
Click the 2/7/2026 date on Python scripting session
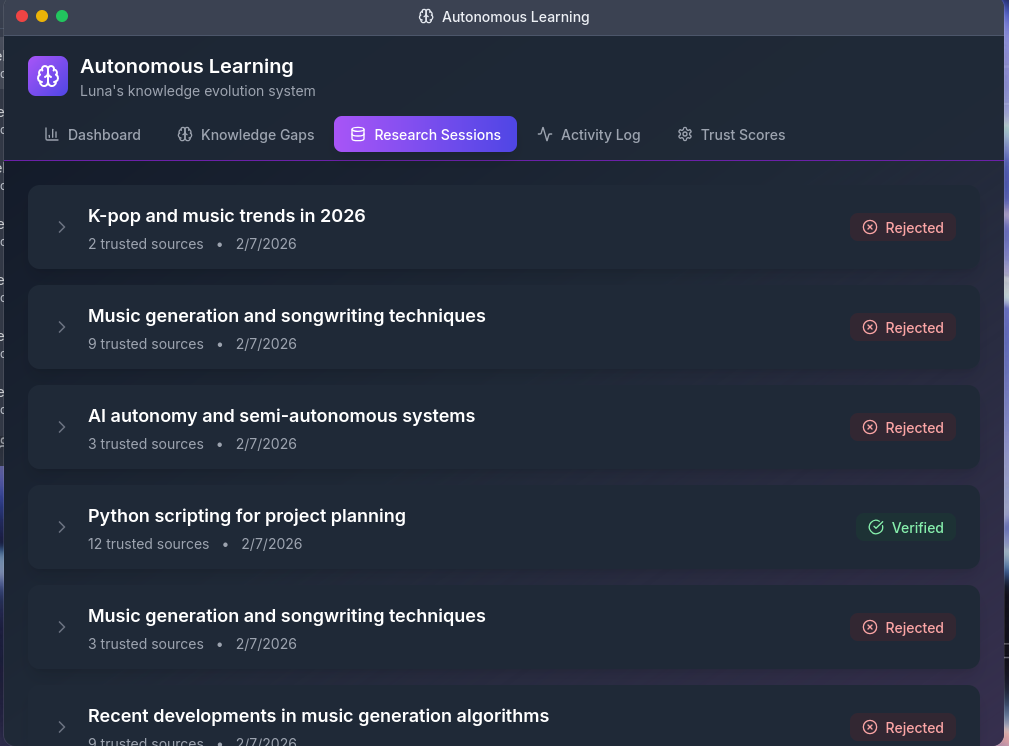click(272, 544)
